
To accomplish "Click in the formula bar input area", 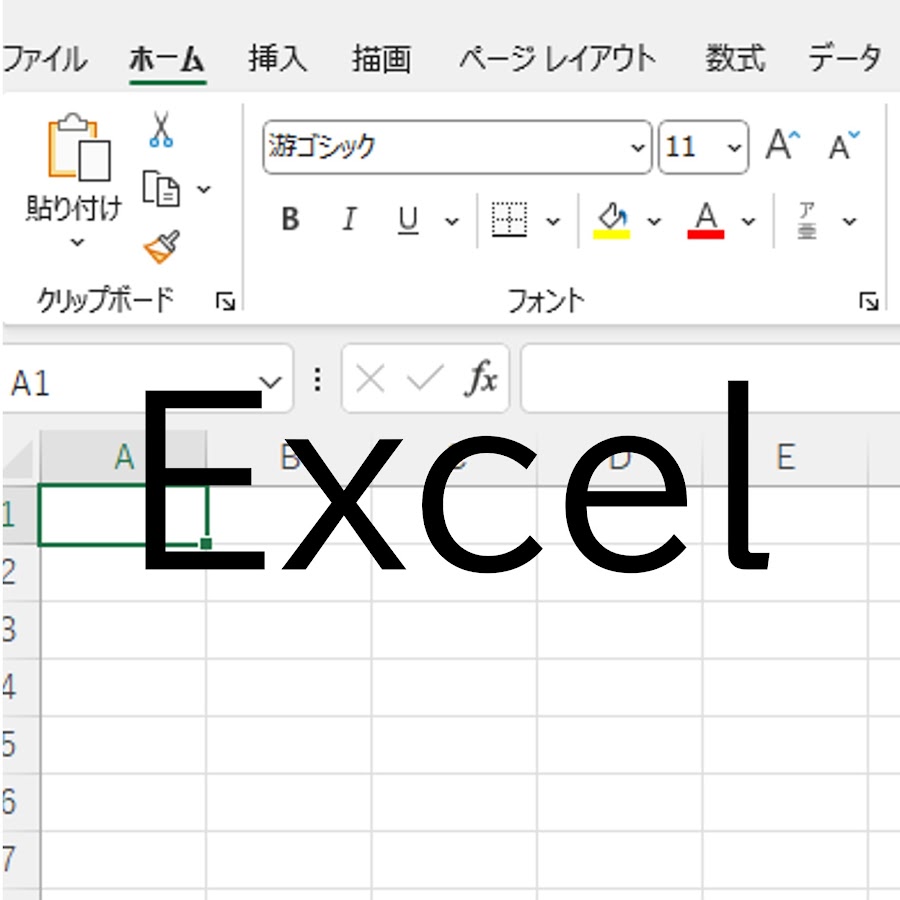I will pyautogui.click(x=710, y=378).
